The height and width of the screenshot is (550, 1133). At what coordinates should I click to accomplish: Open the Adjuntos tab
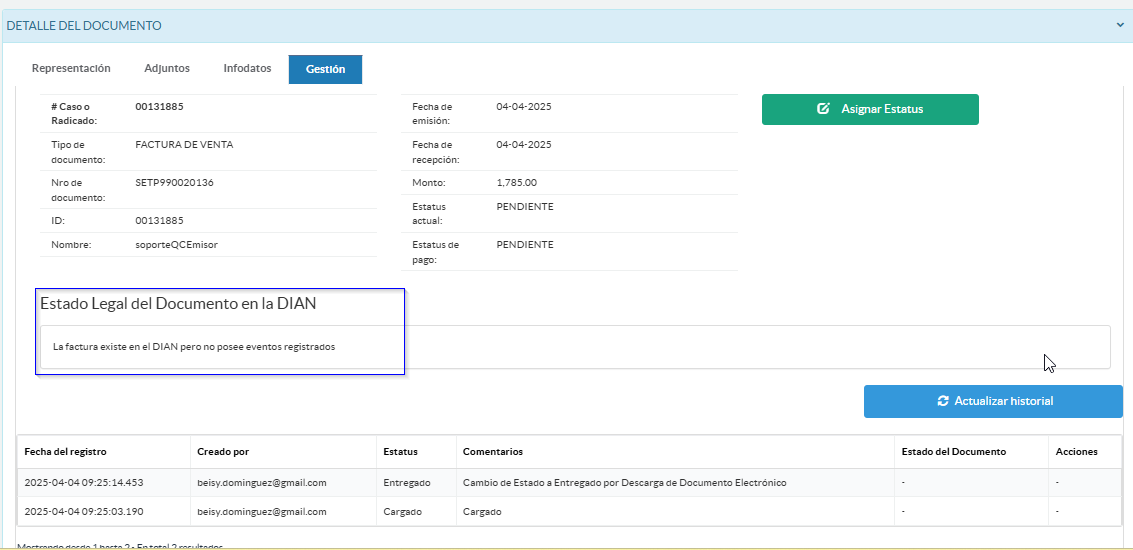pos(167,69)
